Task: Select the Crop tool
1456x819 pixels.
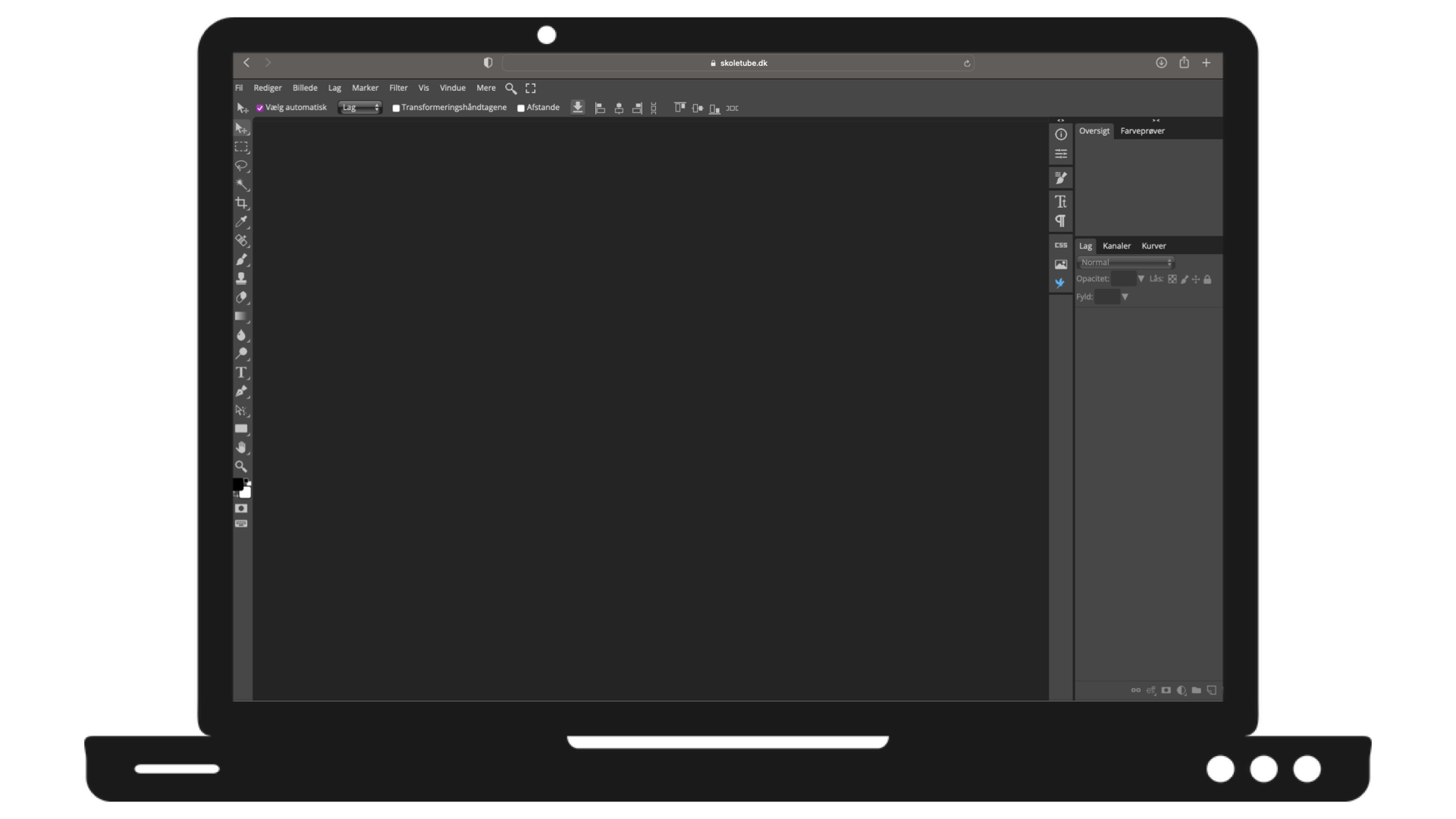Action: click(241, 203)
